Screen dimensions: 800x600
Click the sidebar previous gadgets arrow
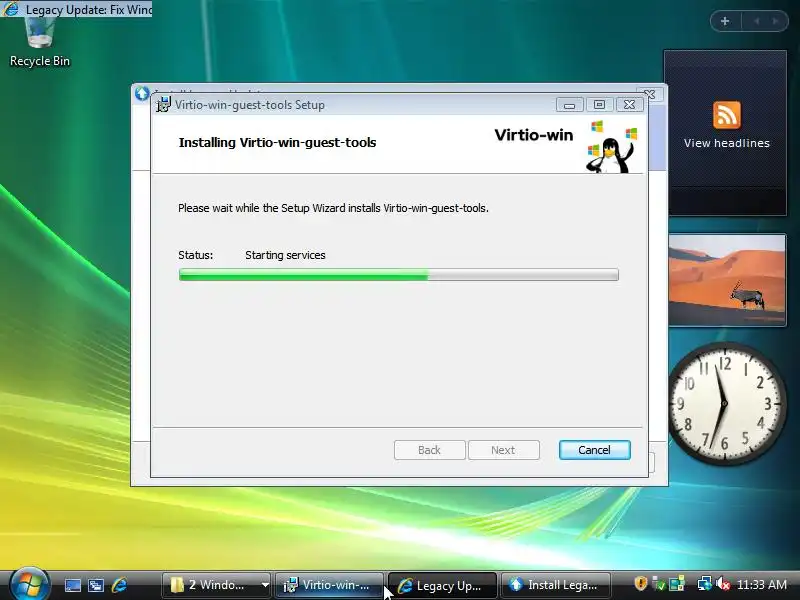click(x=756, y=21)
